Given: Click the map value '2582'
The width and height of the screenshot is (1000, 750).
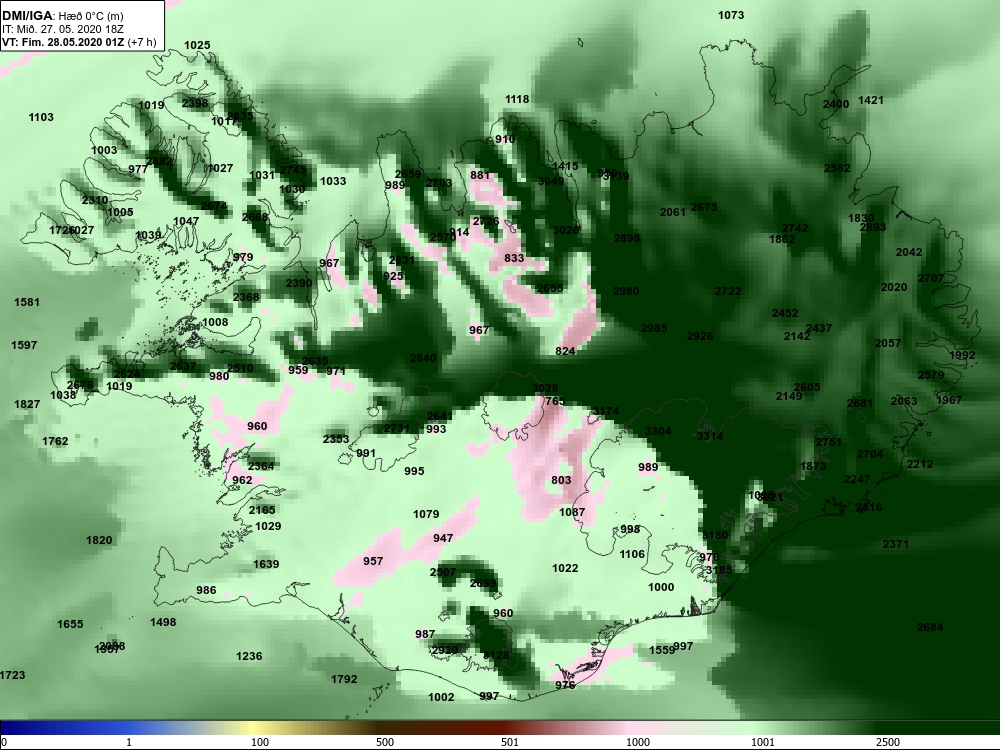Looking at the screenshot, I should 837,168.
